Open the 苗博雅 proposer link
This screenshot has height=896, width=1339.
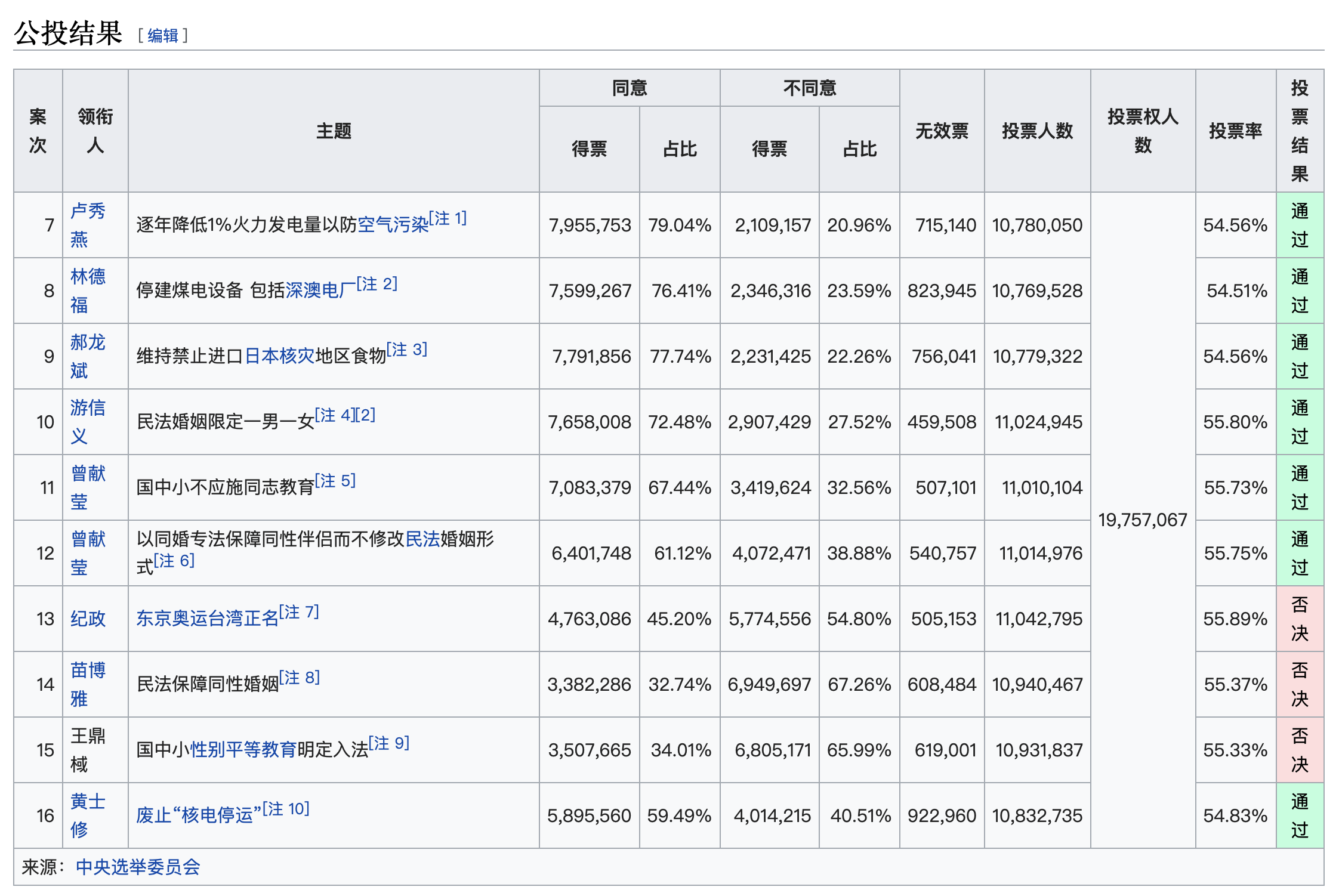87,671
